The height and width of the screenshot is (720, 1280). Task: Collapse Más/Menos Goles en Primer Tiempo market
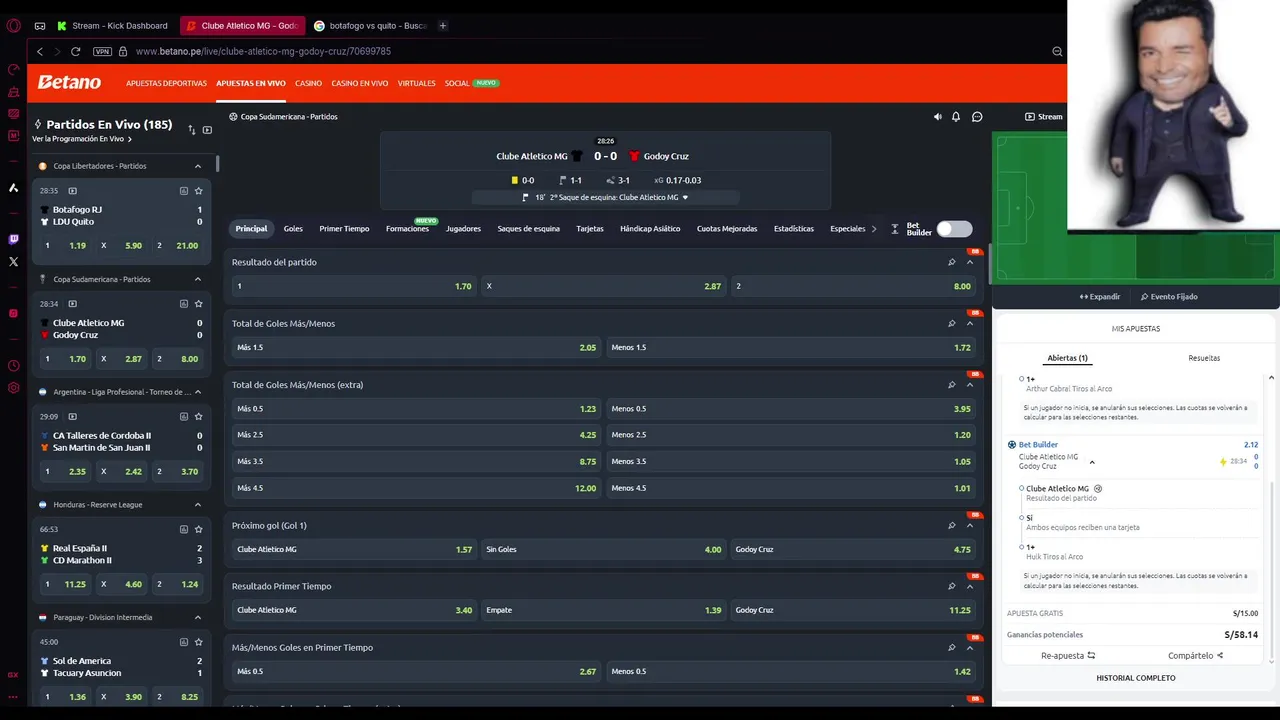click(x=970, y=647)
